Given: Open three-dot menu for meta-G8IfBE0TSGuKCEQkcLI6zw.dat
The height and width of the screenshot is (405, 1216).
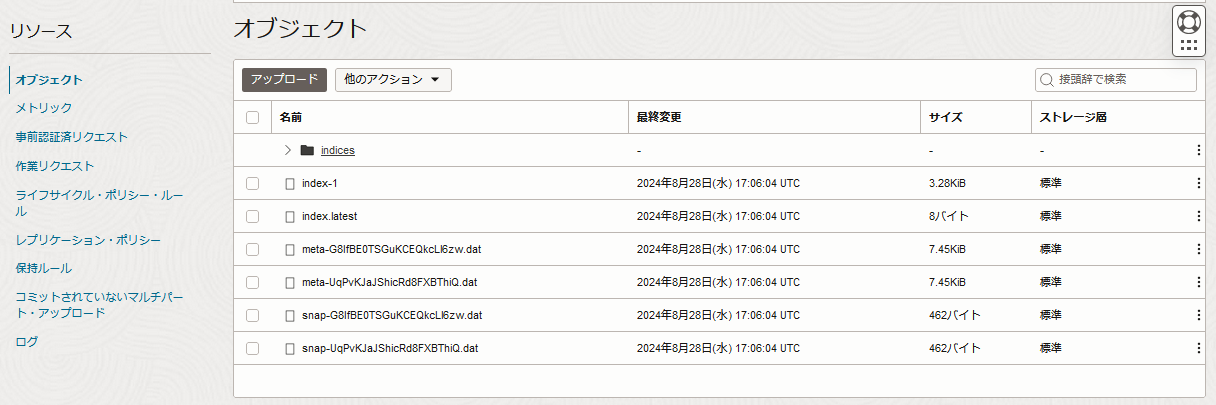Looking at the screenshot, I should click(1198, 249).
